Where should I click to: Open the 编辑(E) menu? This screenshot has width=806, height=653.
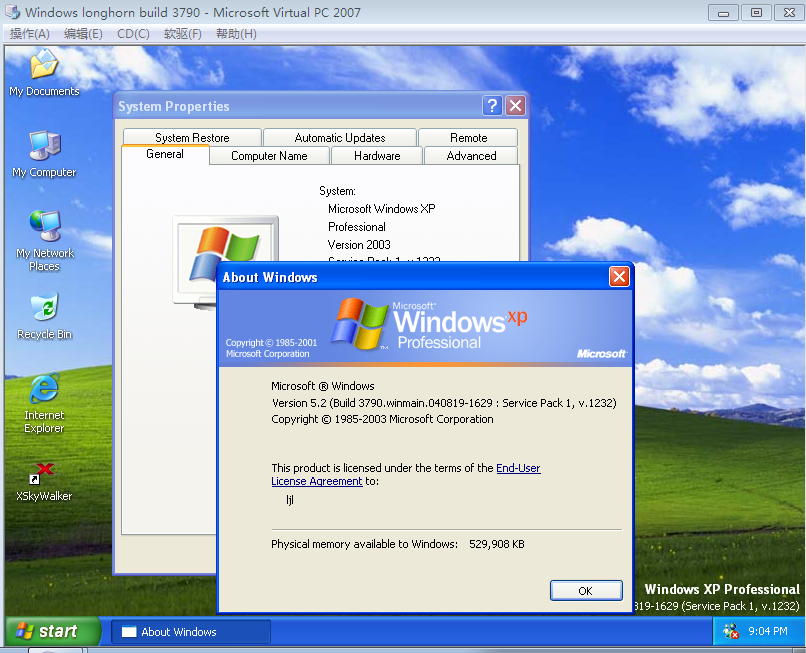tap(83, 34)
